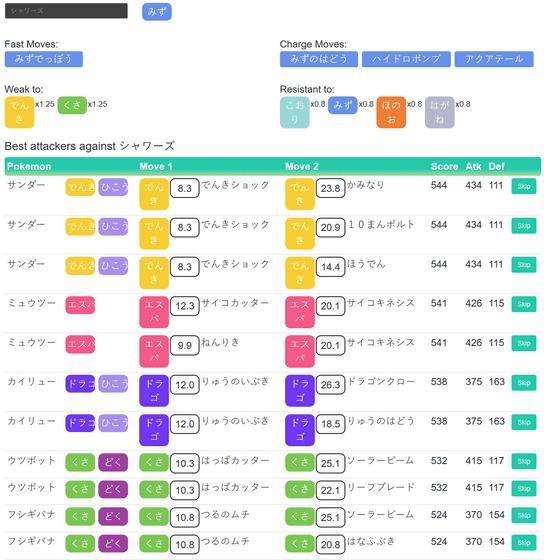Click the yellow でんき weakness type badge
544x560 pixels.
(19, 112)
